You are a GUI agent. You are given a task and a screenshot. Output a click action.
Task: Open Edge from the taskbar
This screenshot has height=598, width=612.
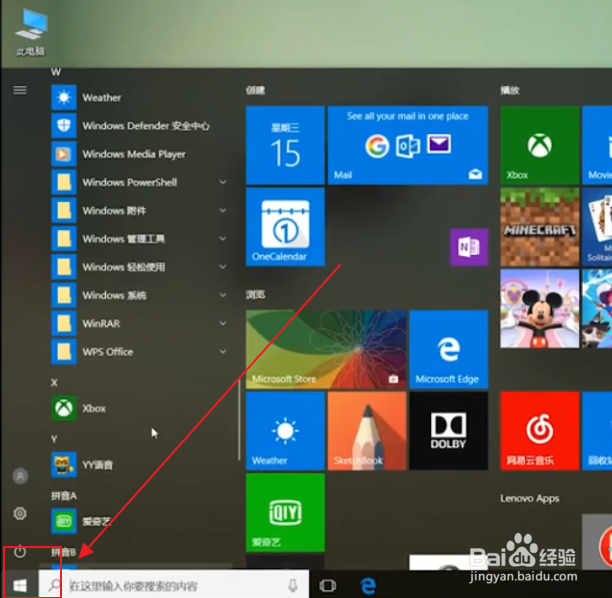coord(368,586)
